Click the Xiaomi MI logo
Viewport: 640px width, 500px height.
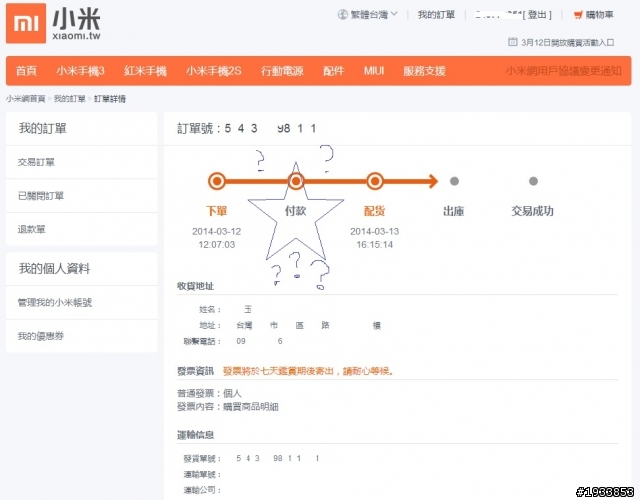click(x=26, y=23)
